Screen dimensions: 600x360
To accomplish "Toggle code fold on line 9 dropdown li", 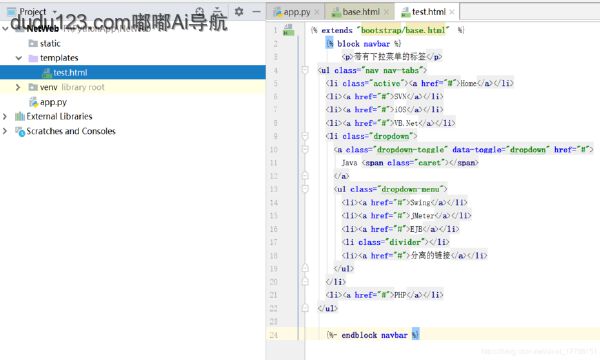I will pyautogui.click(x=305, y=136).
